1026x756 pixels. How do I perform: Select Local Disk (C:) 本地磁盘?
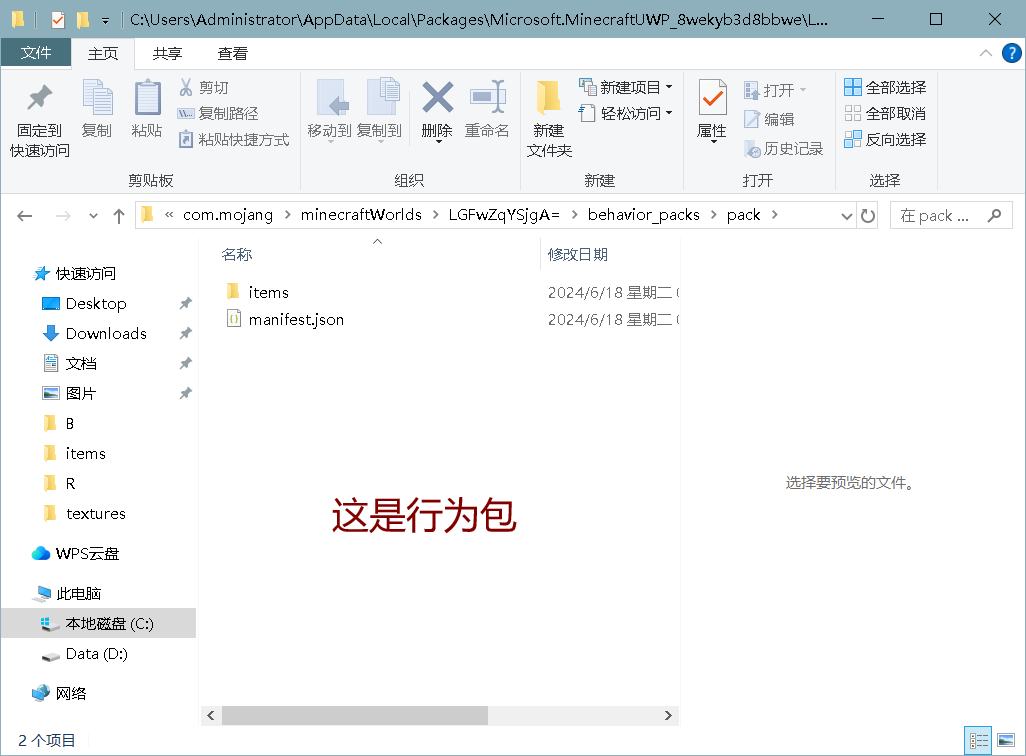[99, 623]
